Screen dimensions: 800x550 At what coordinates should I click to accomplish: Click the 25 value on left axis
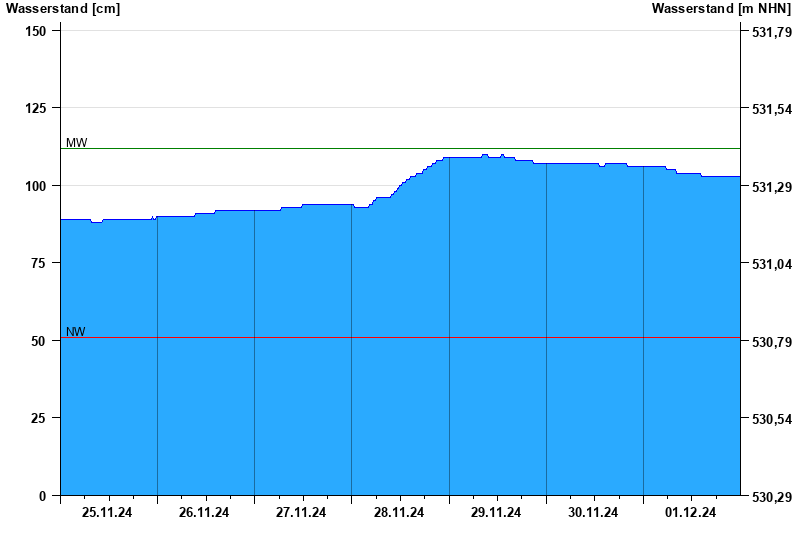[x=39, y=418]
